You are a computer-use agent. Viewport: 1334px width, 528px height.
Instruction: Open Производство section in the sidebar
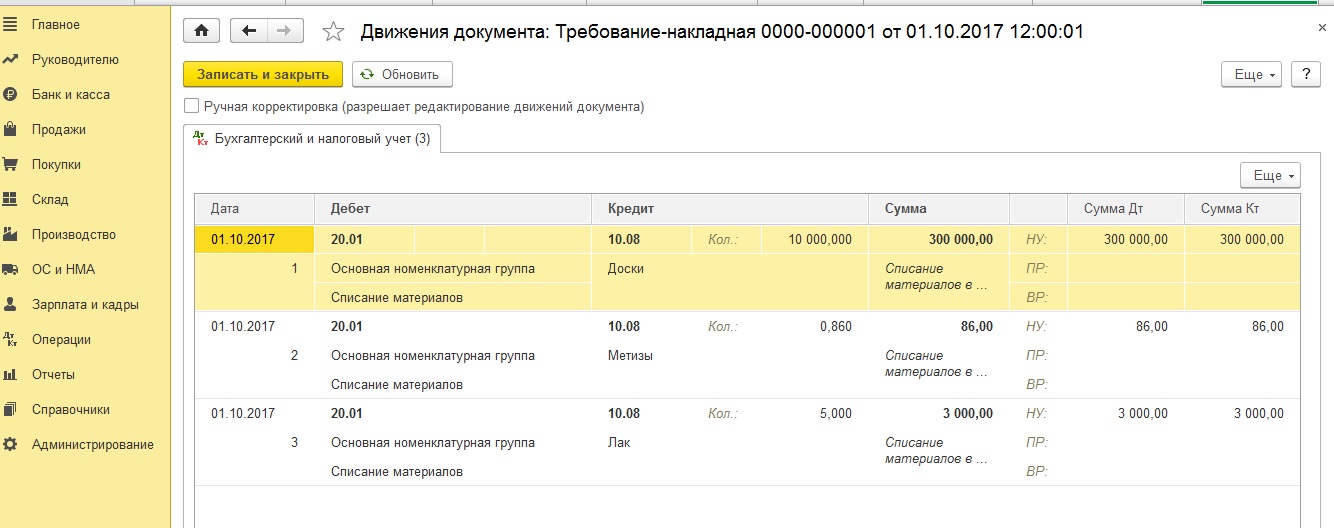click(x=73, y=234)
